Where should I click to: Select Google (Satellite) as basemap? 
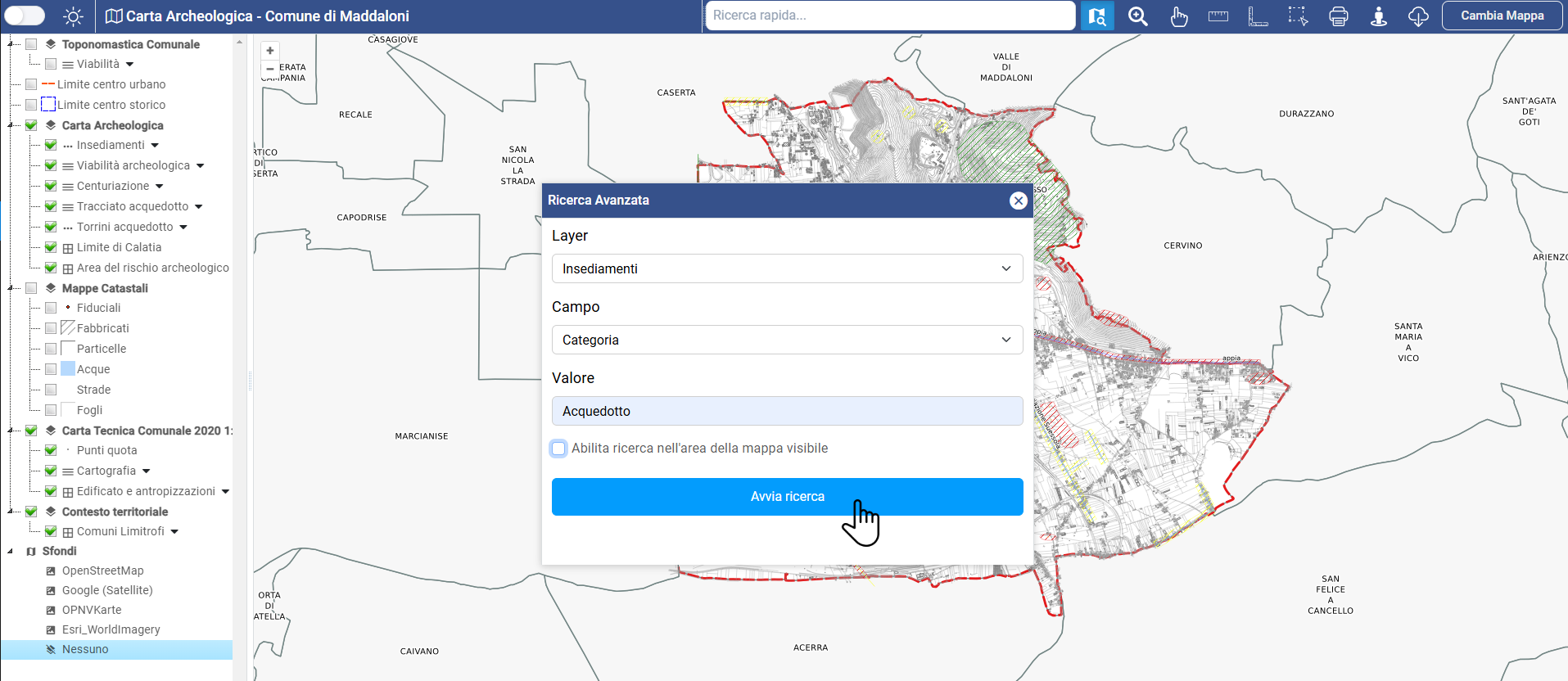[106, 590]
